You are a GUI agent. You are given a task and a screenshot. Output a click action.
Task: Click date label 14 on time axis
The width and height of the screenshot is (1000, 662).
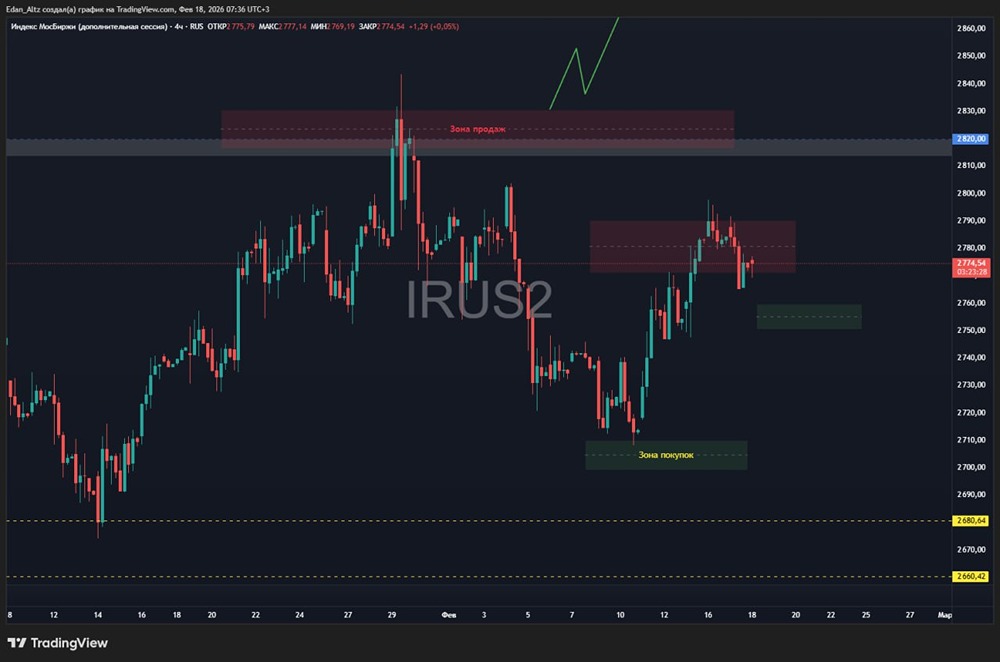point(98,615)
